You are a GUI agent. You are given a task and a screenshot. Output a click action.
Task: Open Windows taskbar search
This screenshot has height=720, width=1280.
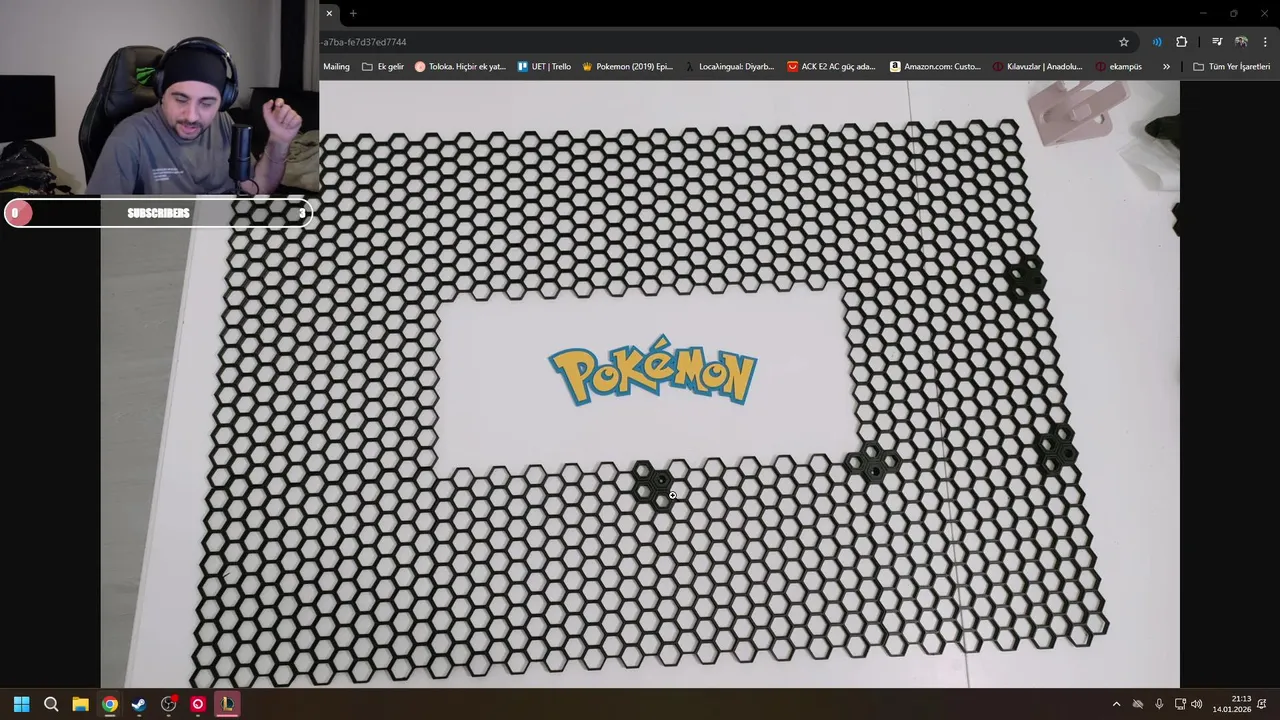click(x=51, y=704)
